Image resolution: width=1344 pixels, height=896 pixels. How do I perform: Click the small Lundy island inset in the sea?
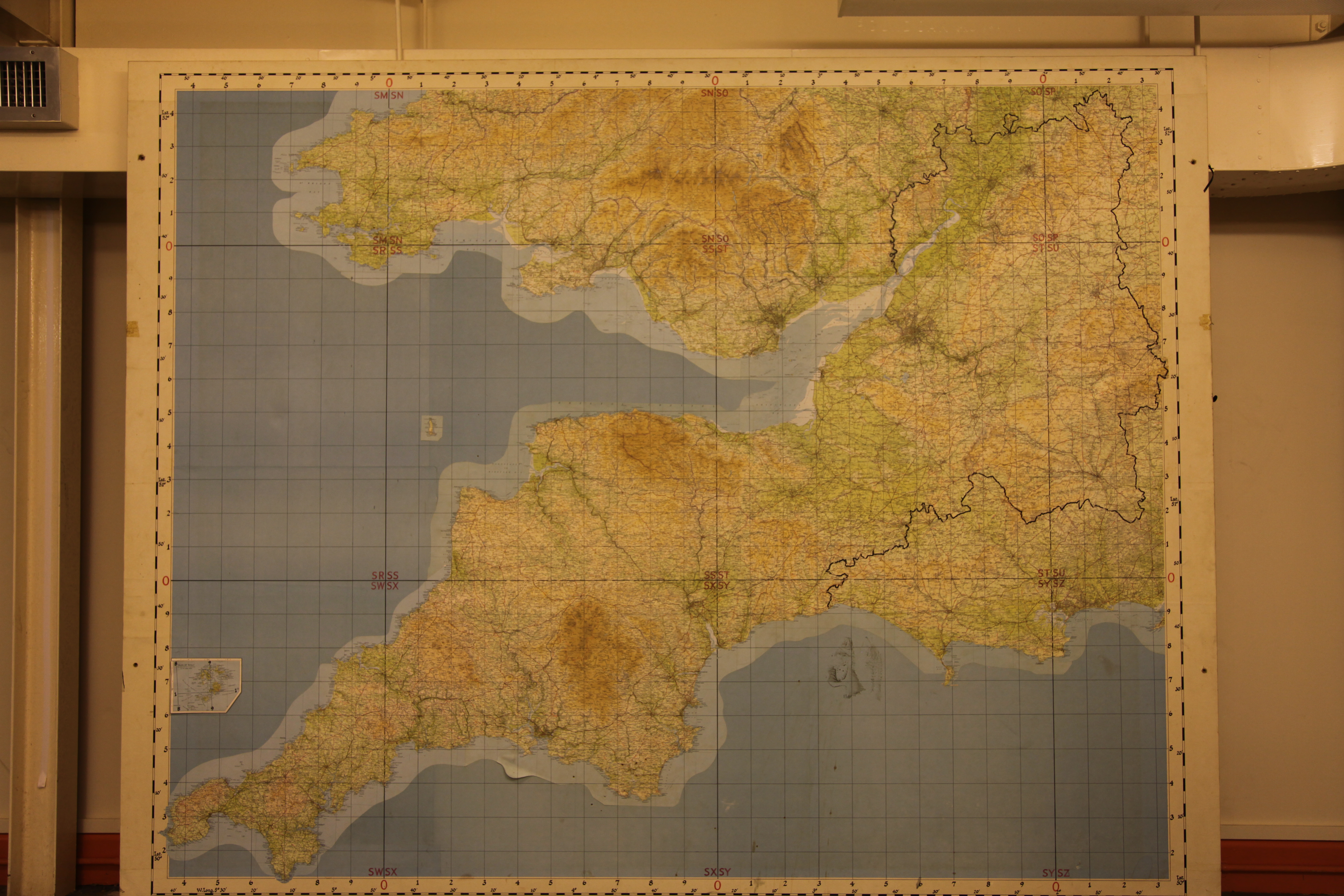click(431, 428)
